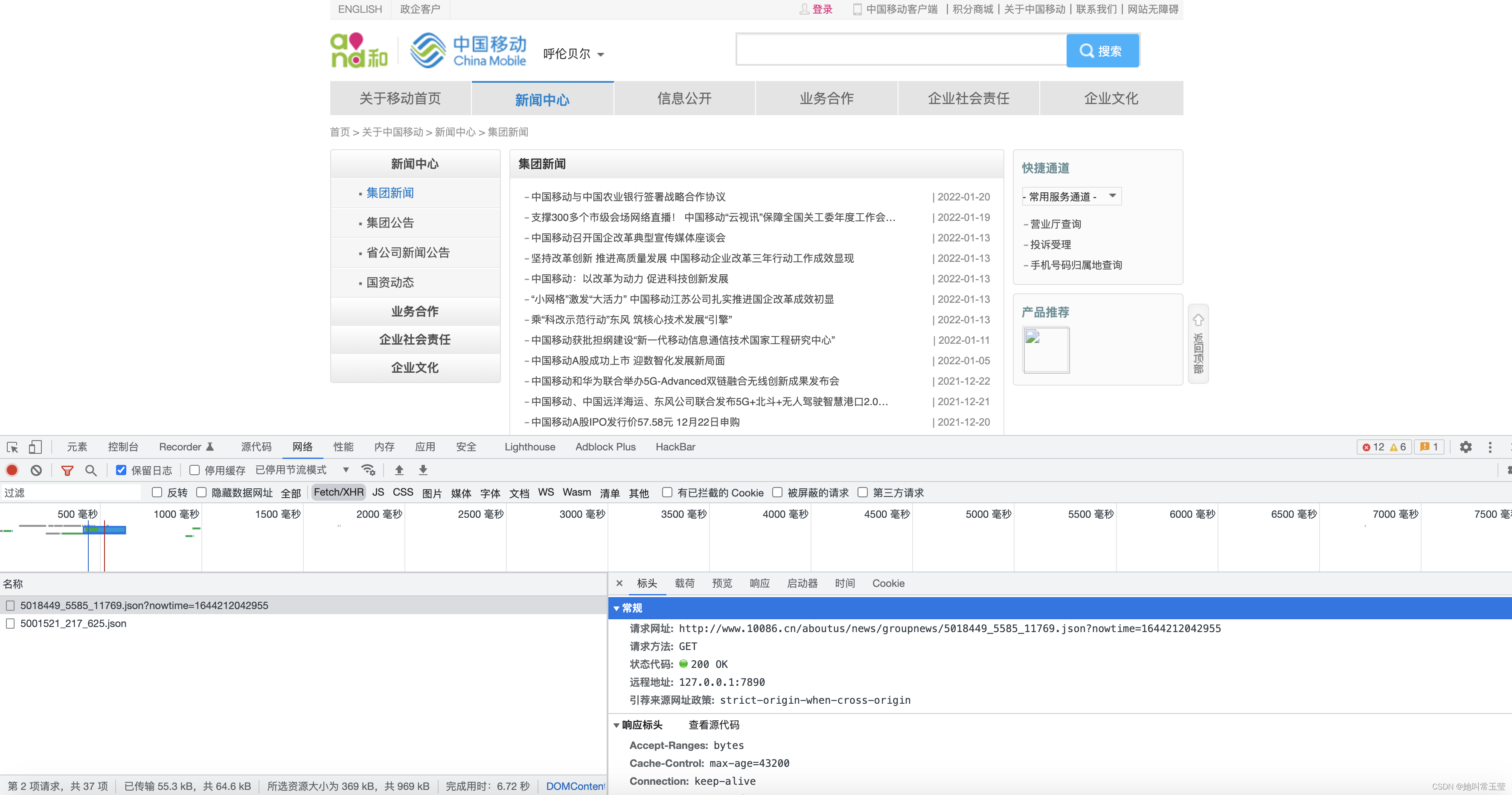Open the HackBar tab
The width and height of the screenshot is (1512, 795).
676,447
